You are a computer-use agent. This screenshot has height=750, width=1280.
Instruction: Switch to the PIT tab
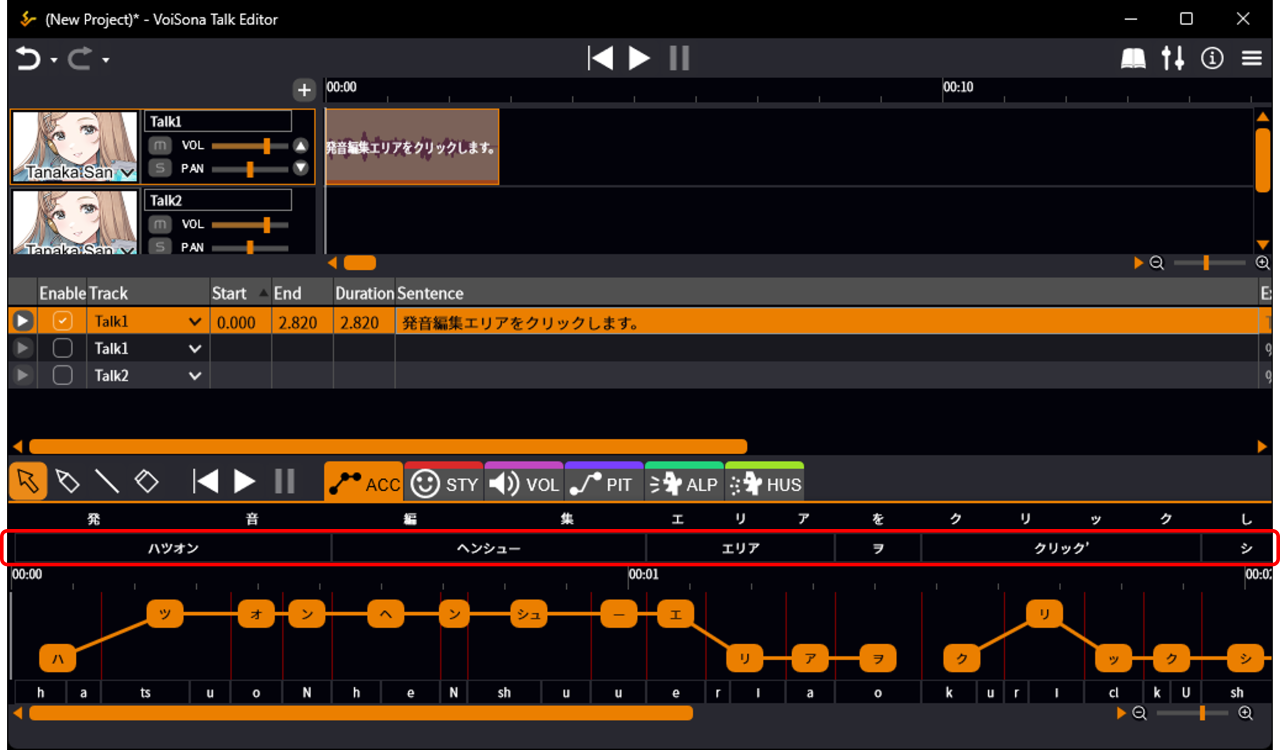pyautogui.click(x=604, y=484)
